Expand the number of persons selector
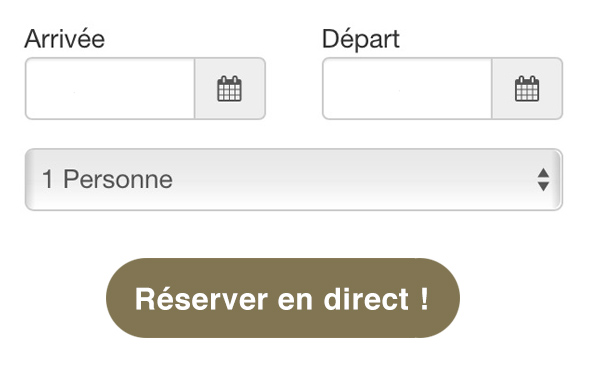This screenshot has height=380, width=589. click(294, 179)
